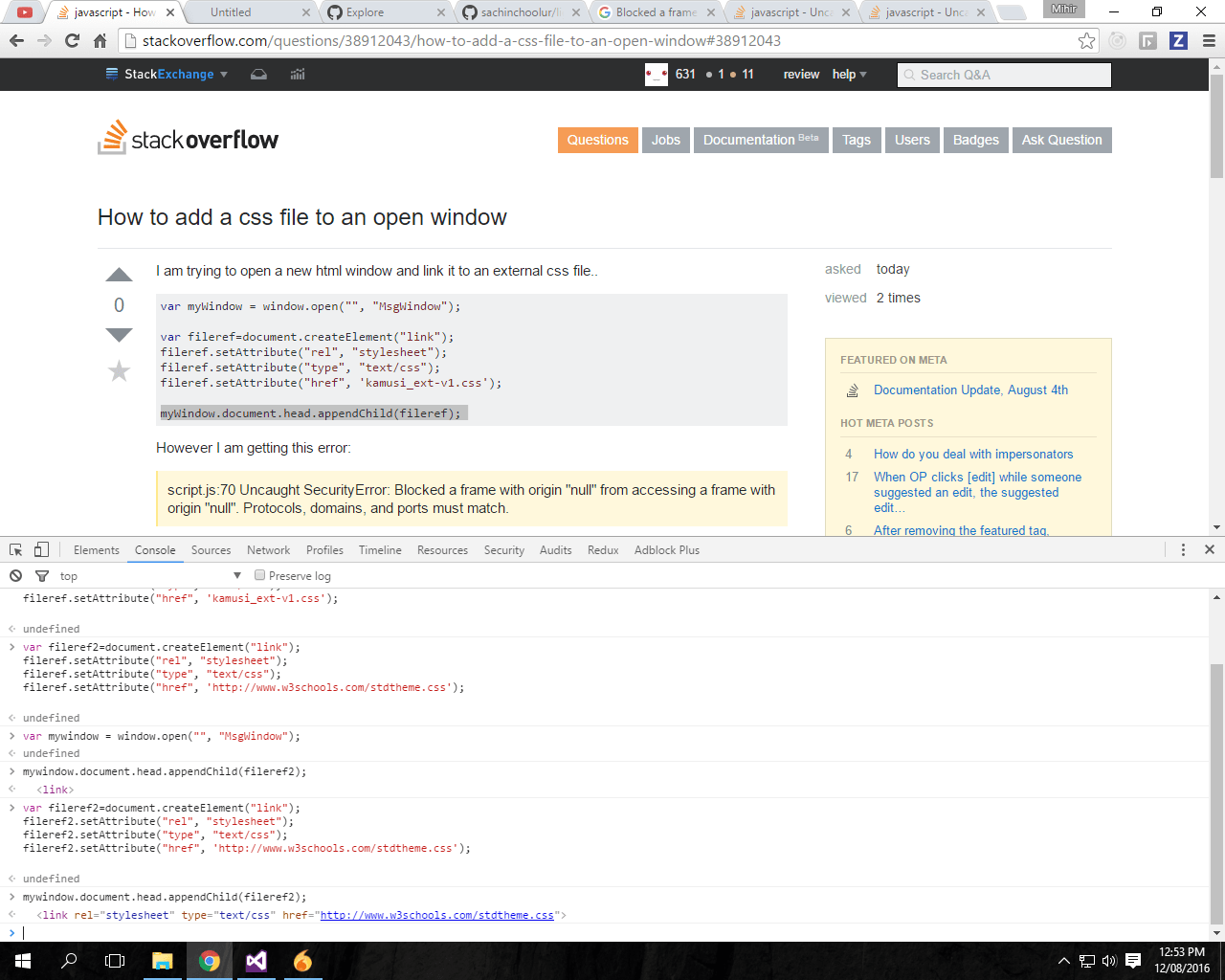This screenshot has height=980, width=1225.
Task: Switch to Elements tab in DevTools
Action: 97,550
